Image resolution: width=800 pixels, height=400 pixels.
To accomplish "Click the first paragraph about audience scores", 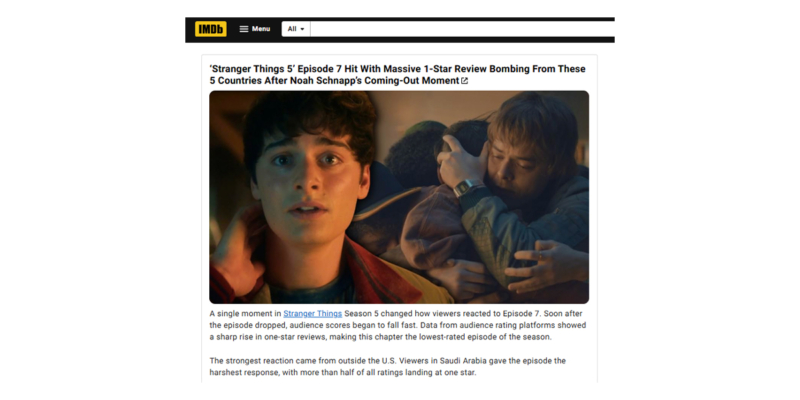I will pos(398,326).
